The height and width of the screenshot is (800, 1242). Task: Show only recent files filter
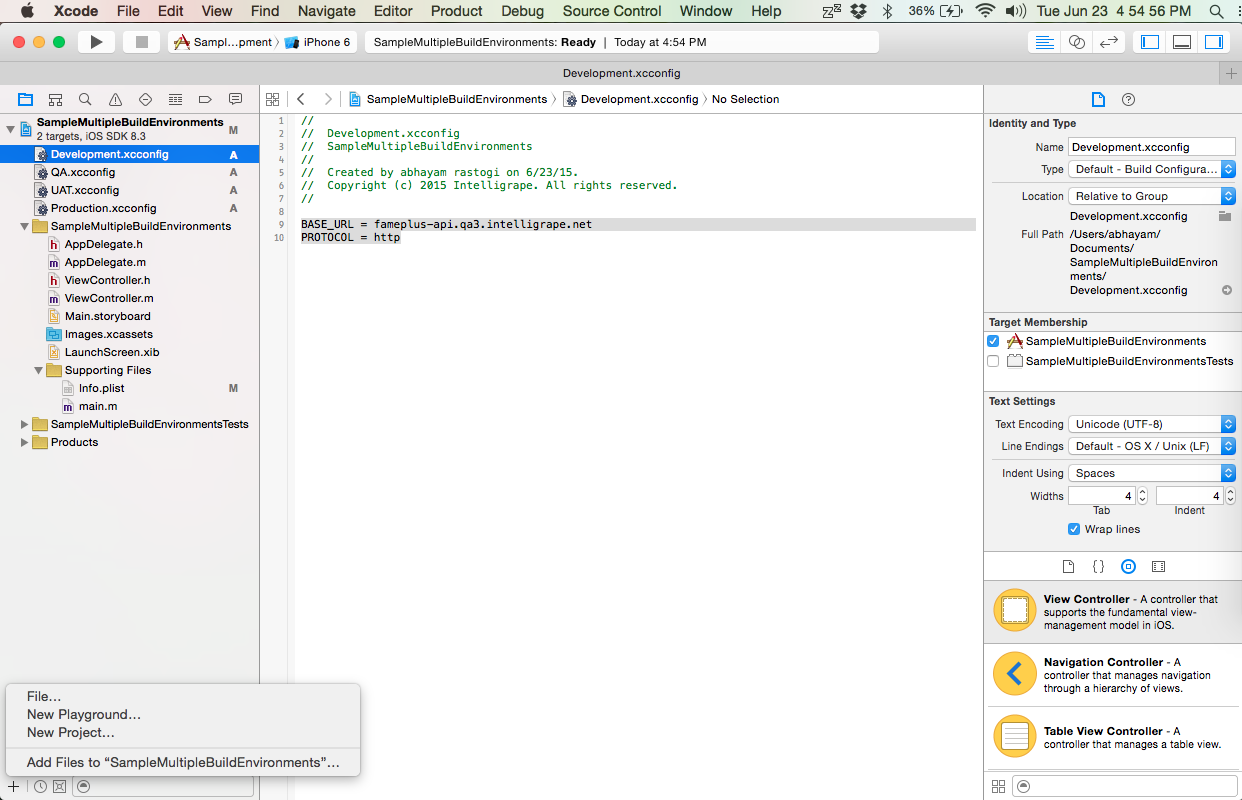pos(40,787)
